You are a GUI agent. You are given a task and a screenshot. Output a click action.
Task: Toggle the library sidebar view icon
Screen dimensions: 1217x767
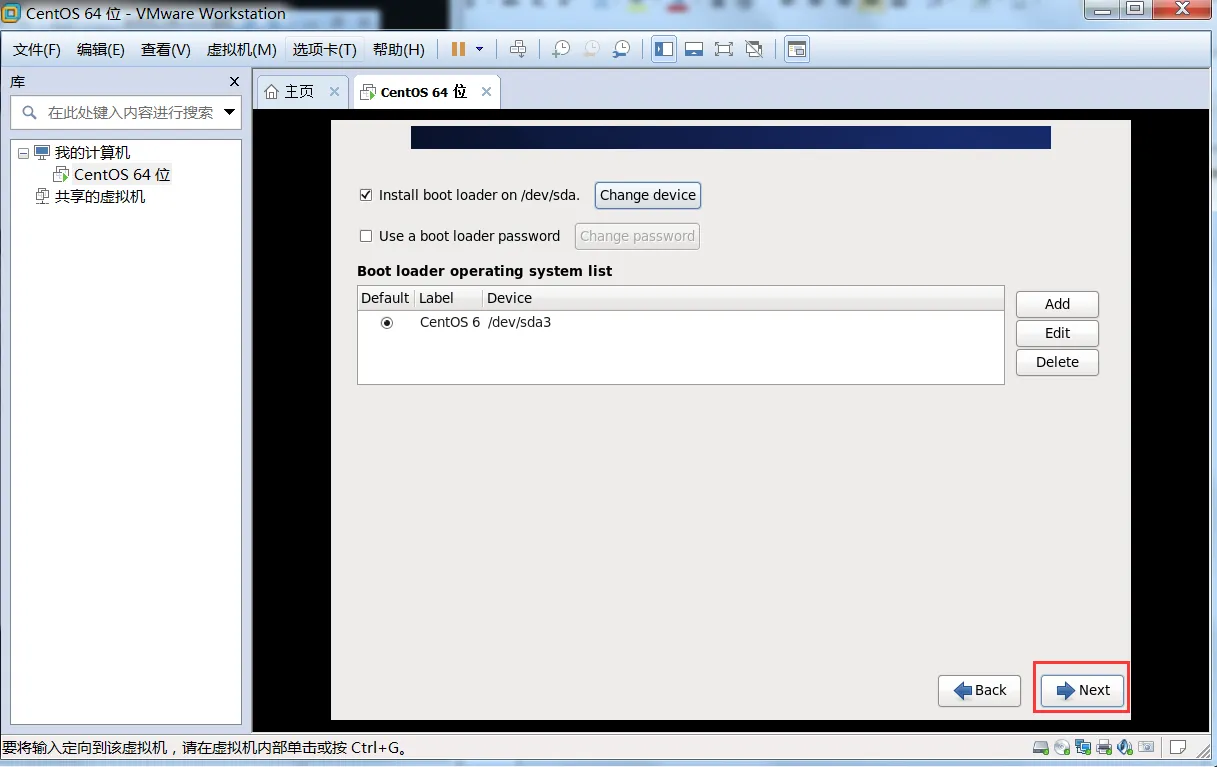pos(664,49)
